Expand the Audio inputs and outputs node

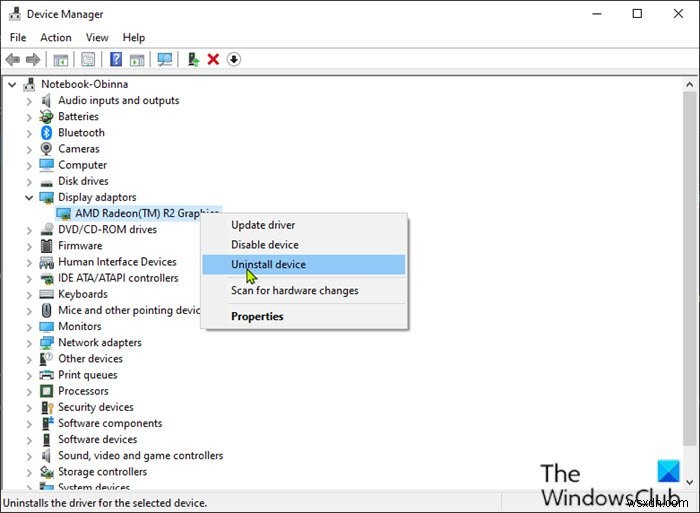[29, 101]
